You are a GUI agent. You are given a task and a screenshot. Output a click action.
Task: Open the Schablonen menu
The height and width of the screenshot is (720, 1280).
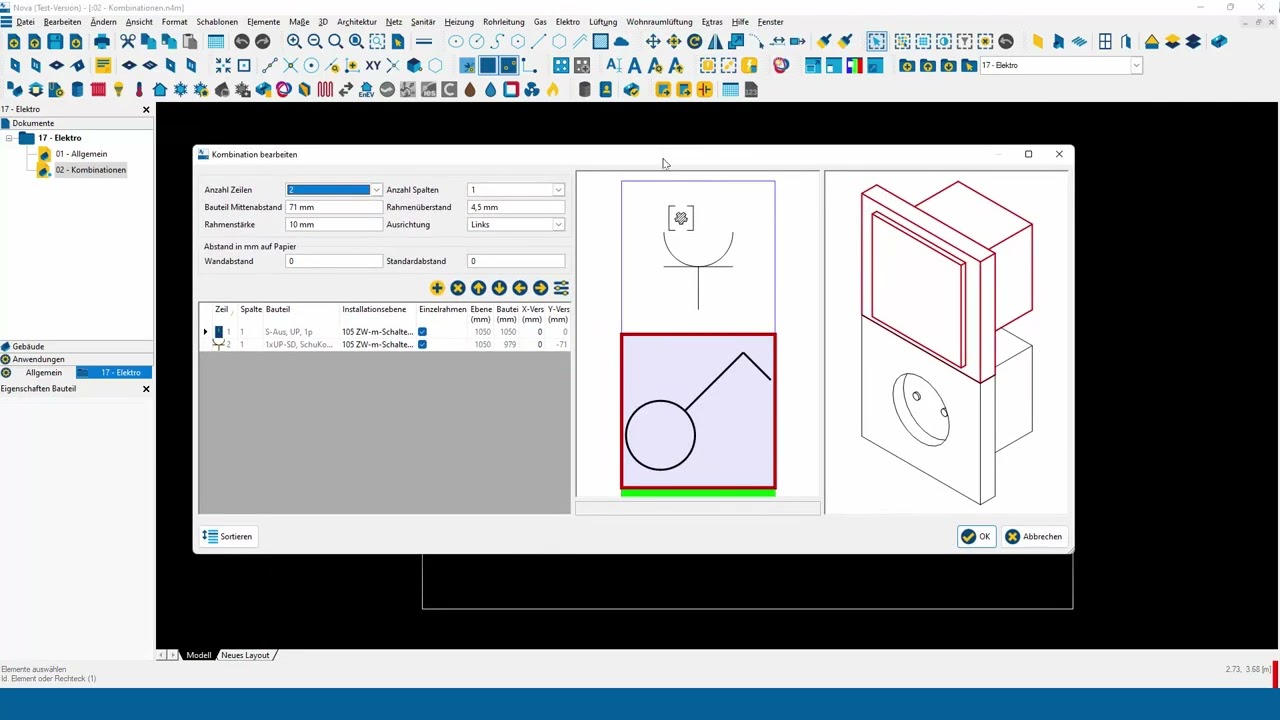[x=217, y=22]
